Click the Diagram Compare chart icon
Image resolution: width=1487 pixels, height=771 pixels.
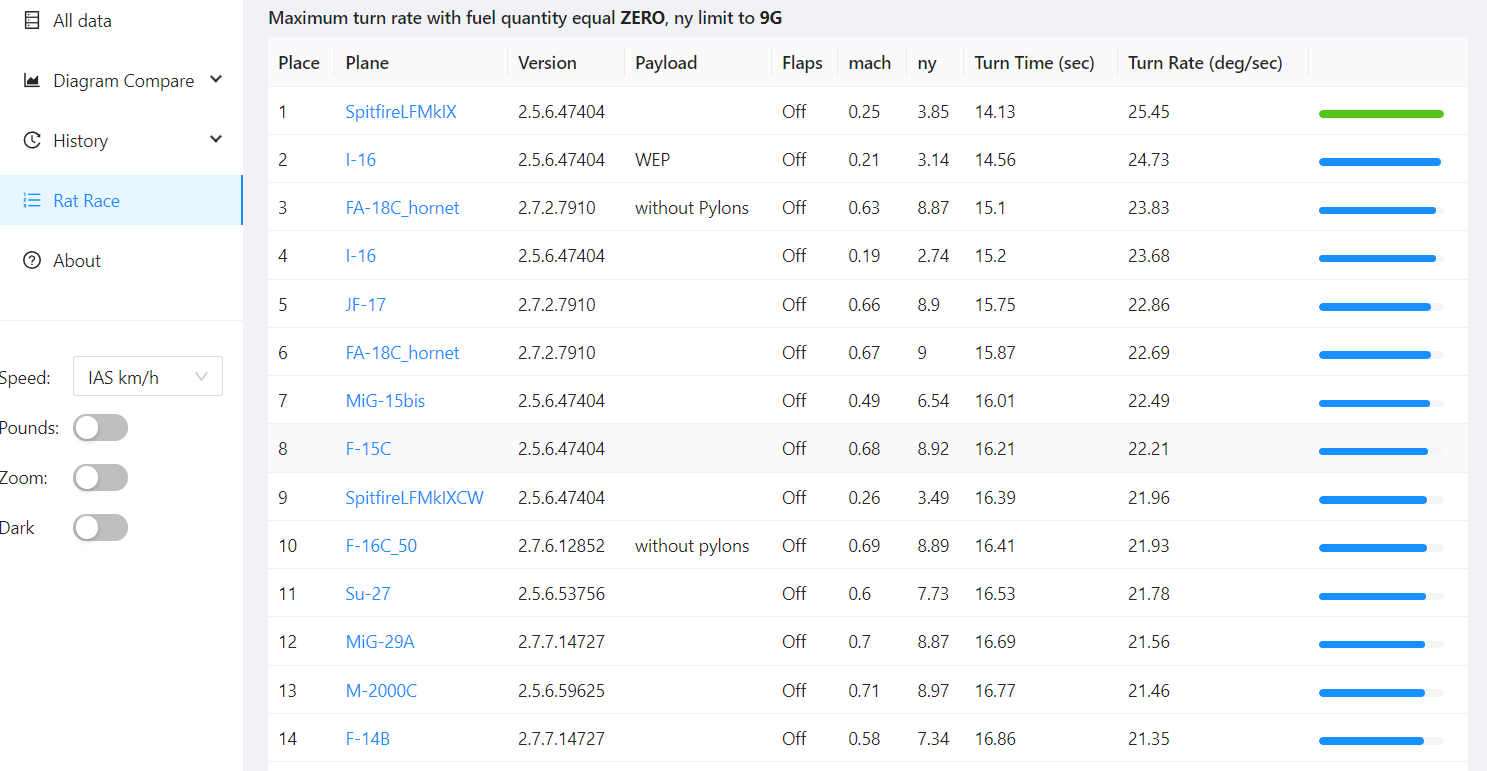32,80
